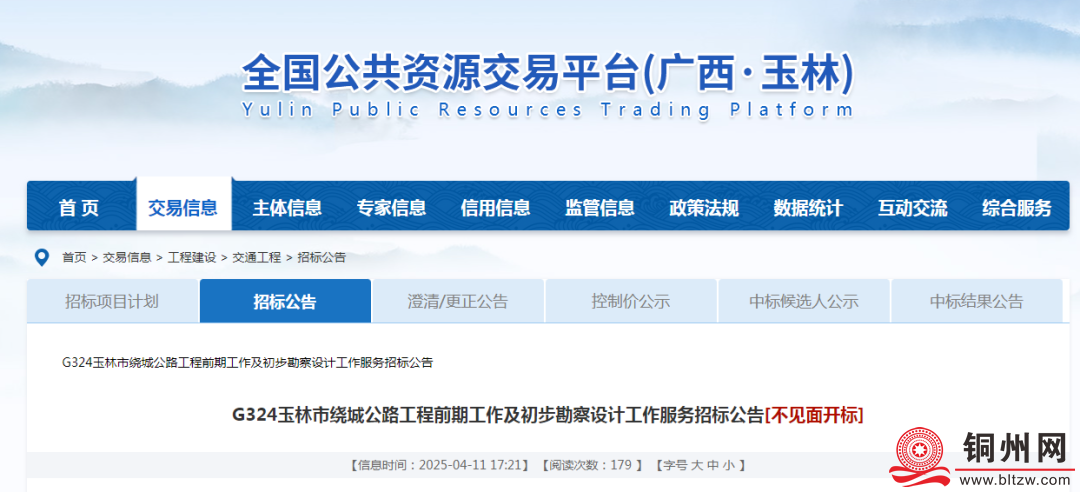Click the 信息时间 2025-04-11 17:21 text
This screenshot has height=492, width=1080.
[440, 465]
